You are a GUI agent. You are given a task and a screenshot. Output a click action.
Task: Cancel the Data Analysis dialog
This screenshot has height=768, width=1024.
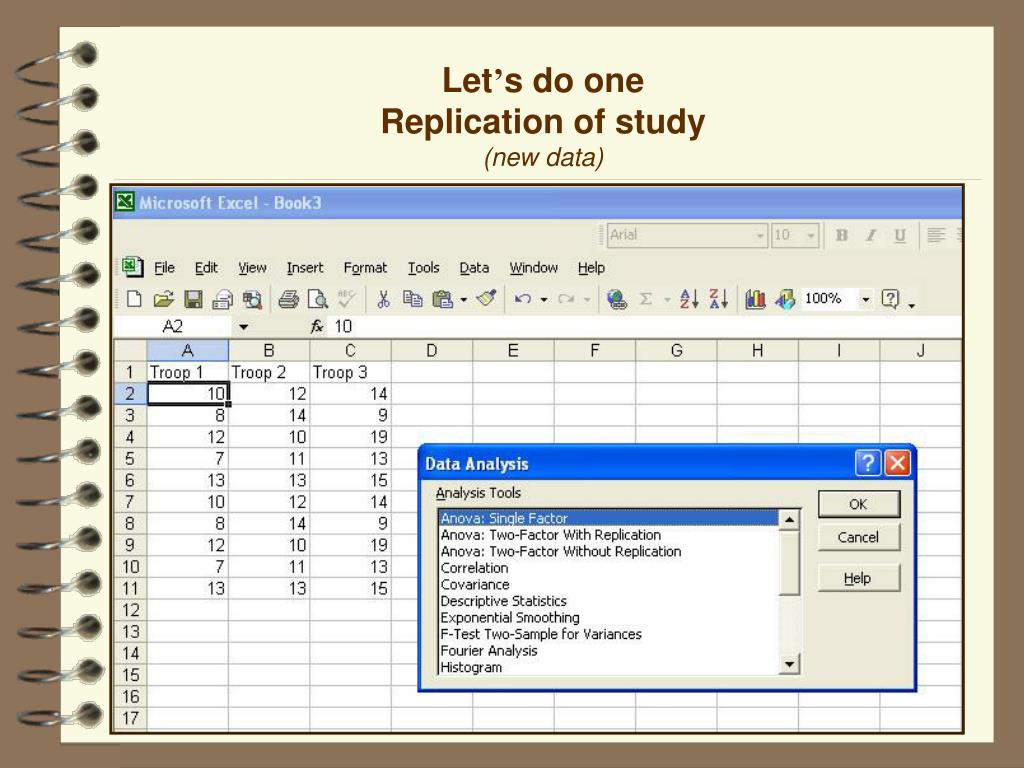pos(859,537)
